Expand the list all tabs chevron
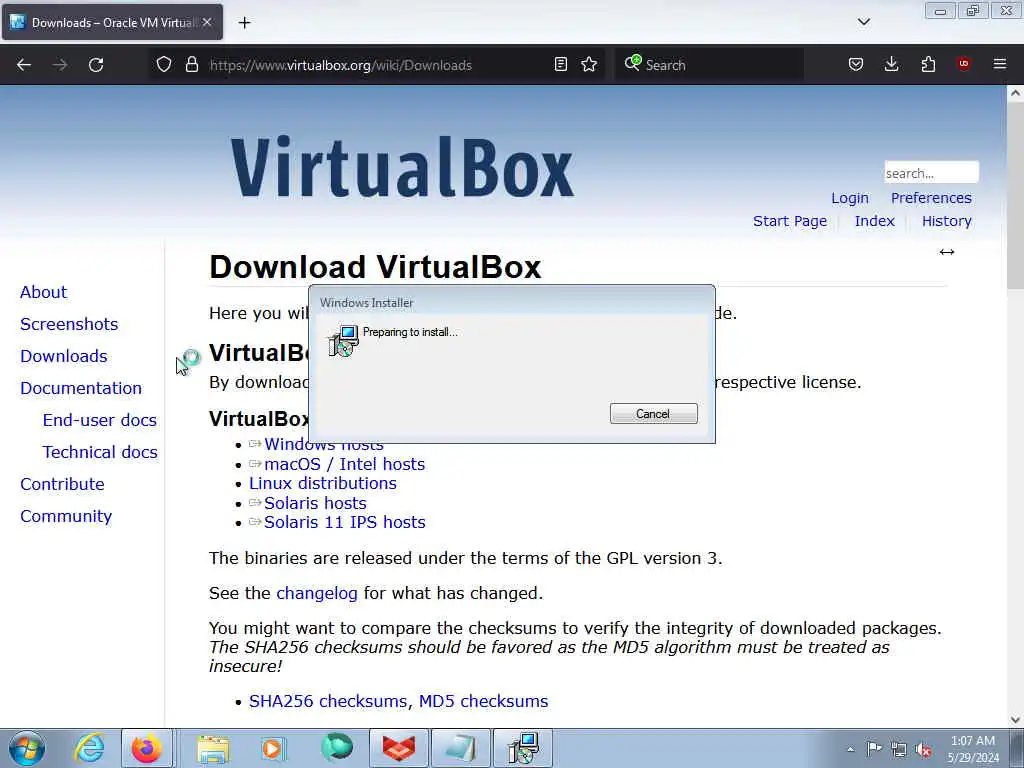Screen dimensions: 1024x768 click(x=863, y=22)
